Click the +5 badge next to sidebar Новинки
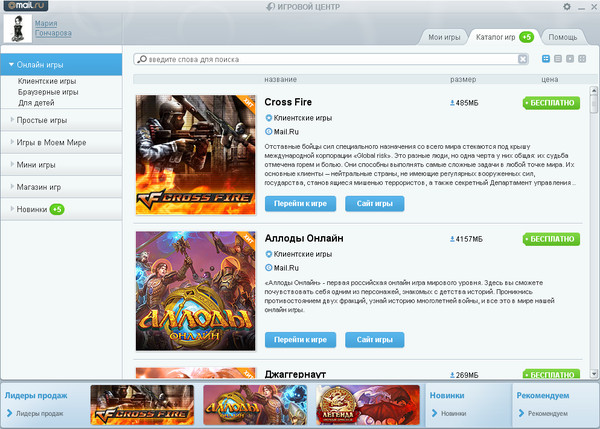 point(57,209)
